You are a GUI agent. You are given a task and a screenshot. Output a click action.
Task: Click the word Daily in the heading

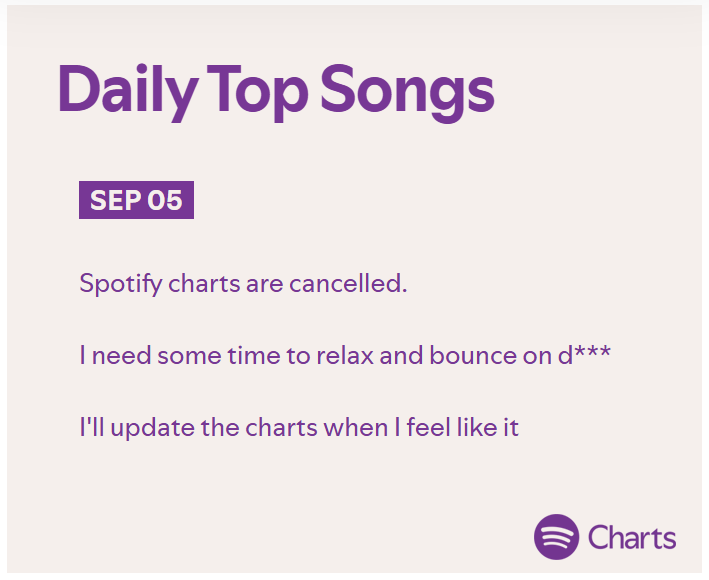pyautogui.click(x=128, y=92)
